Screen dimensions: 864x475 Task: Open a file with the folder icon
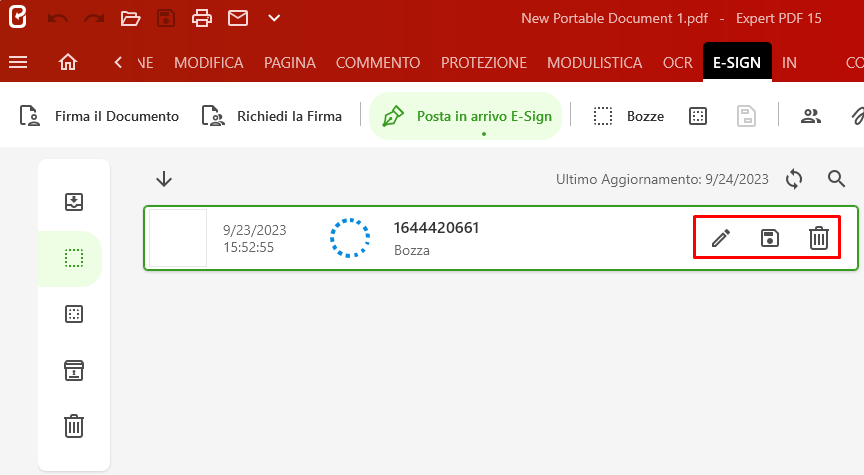[x=130, y=18]
